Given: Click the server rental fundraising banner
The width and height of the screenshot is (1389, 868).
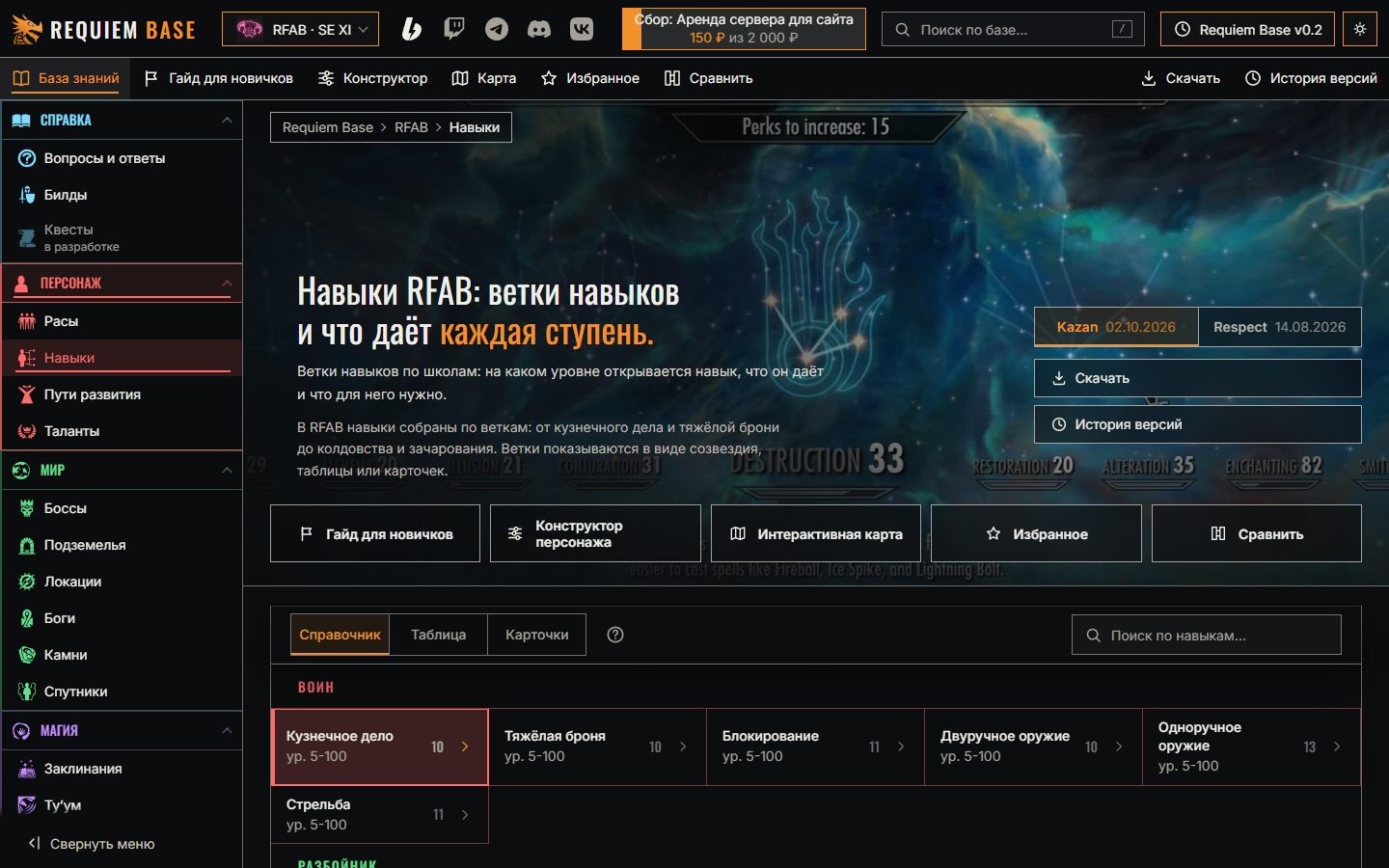Looking at the screenshot, I should 744,29.
